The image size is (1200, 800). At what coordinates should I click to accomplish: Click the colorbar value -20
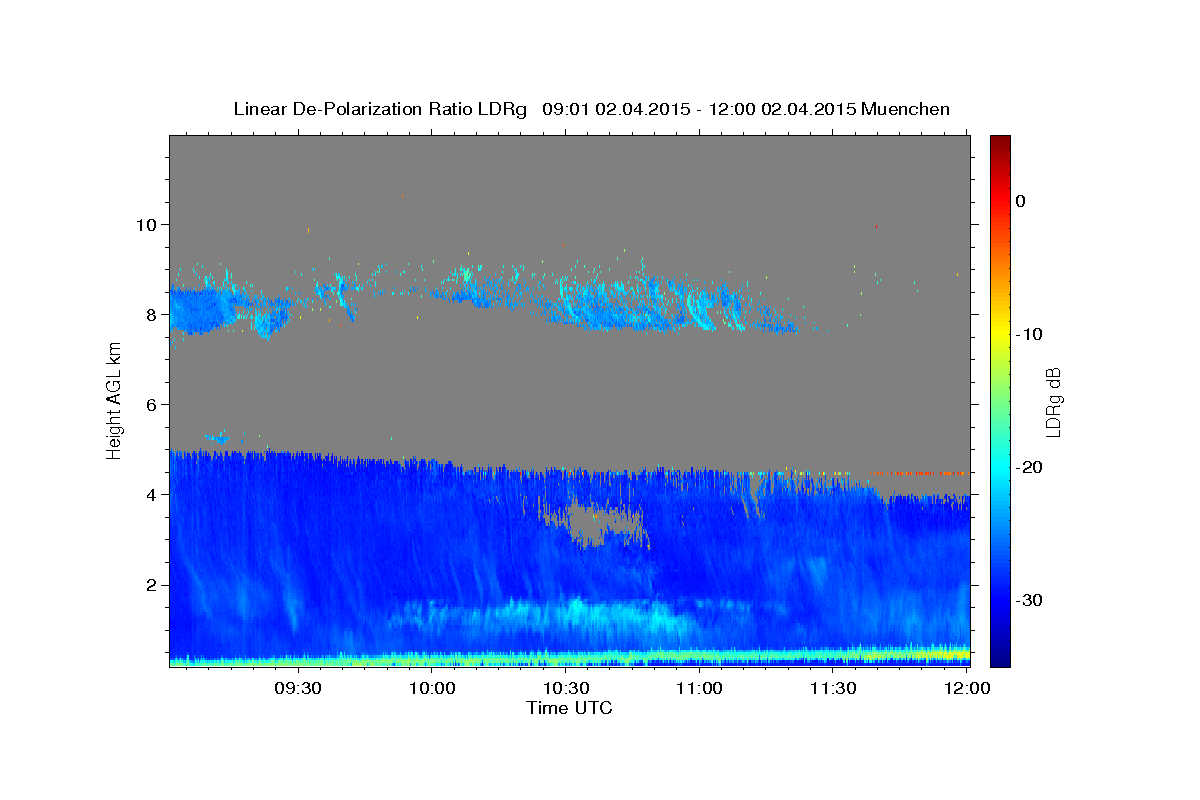tap(1030, 467)
